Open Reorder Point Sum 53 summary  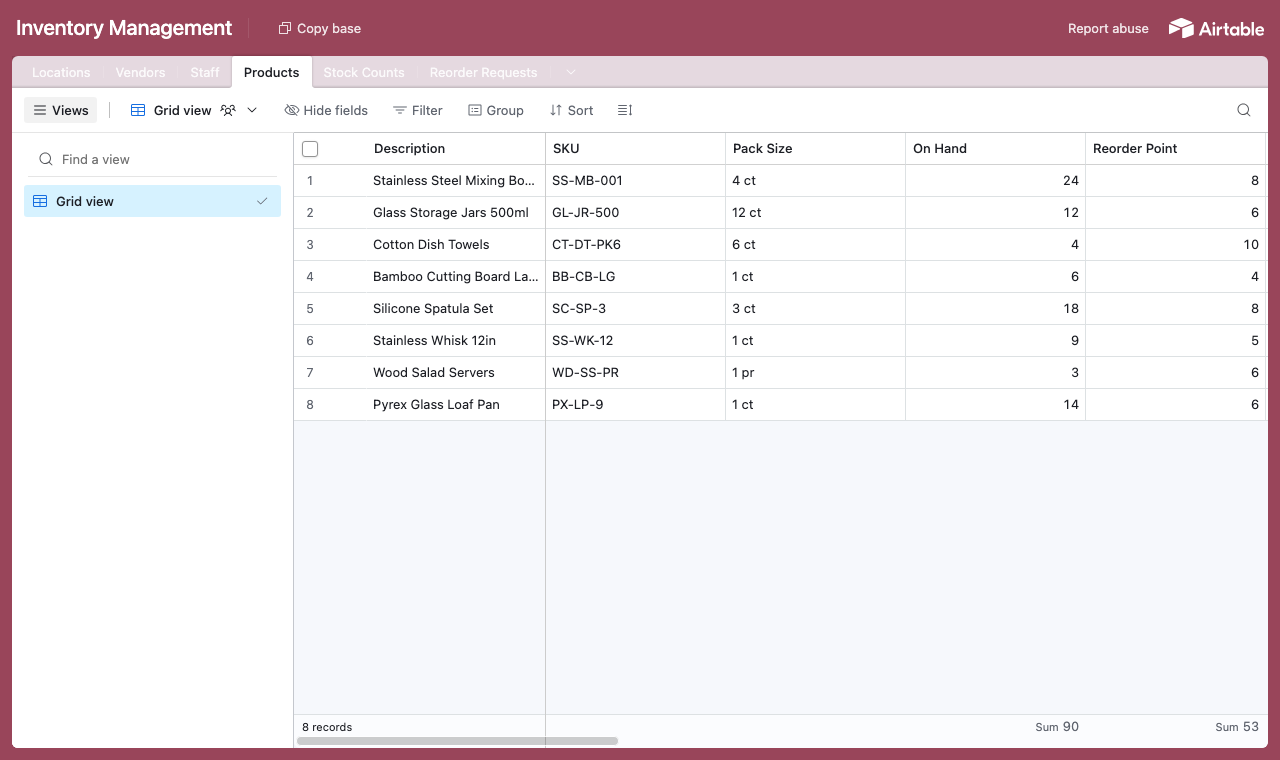[x=1237, y=727]
